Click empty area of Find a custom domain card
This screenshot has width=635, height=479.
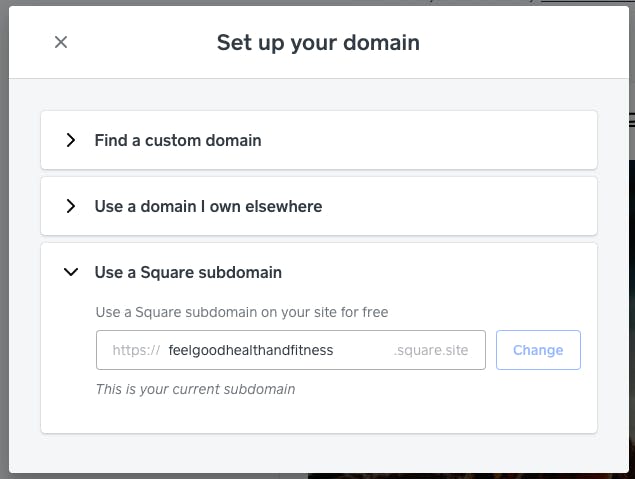pyautogui.click(x=429, y=140)
